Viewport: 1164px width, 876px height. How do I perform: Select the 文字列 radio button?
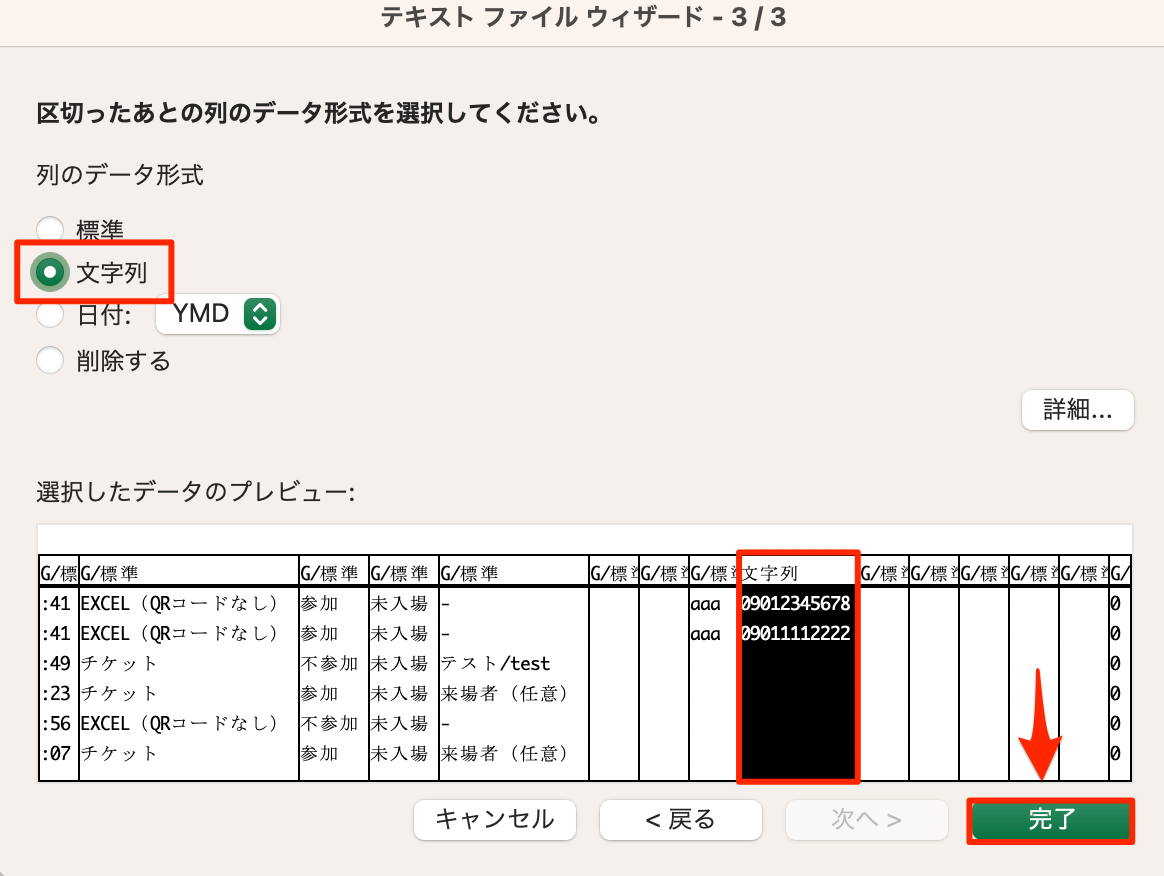click(50, 272)
